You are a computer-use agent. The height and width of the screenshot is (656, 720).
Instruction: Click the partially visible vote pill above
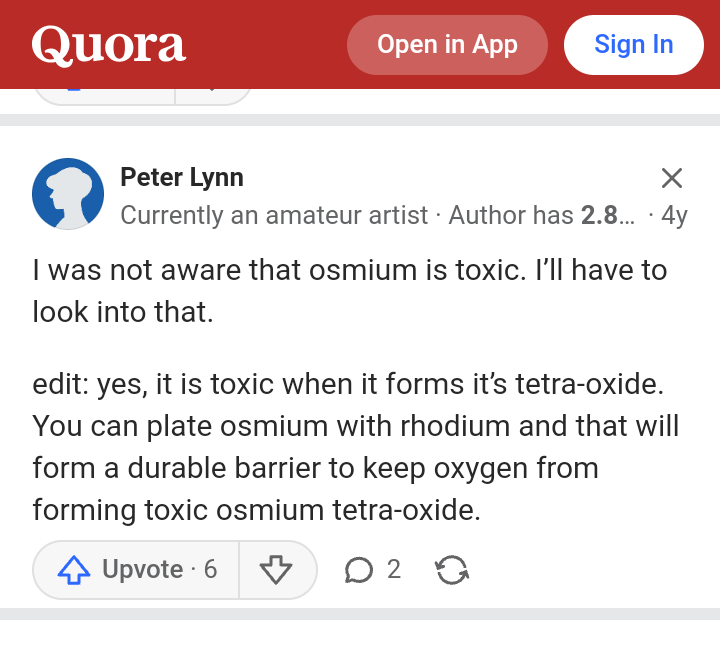[142, 96]
